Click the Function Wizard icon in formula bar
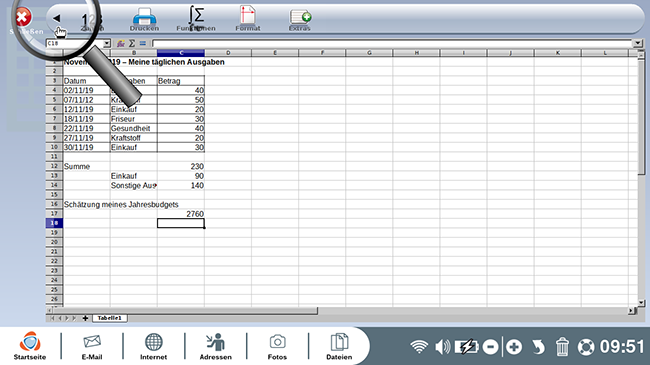Screen dimensions: 650x365 [x=120, y=43]
